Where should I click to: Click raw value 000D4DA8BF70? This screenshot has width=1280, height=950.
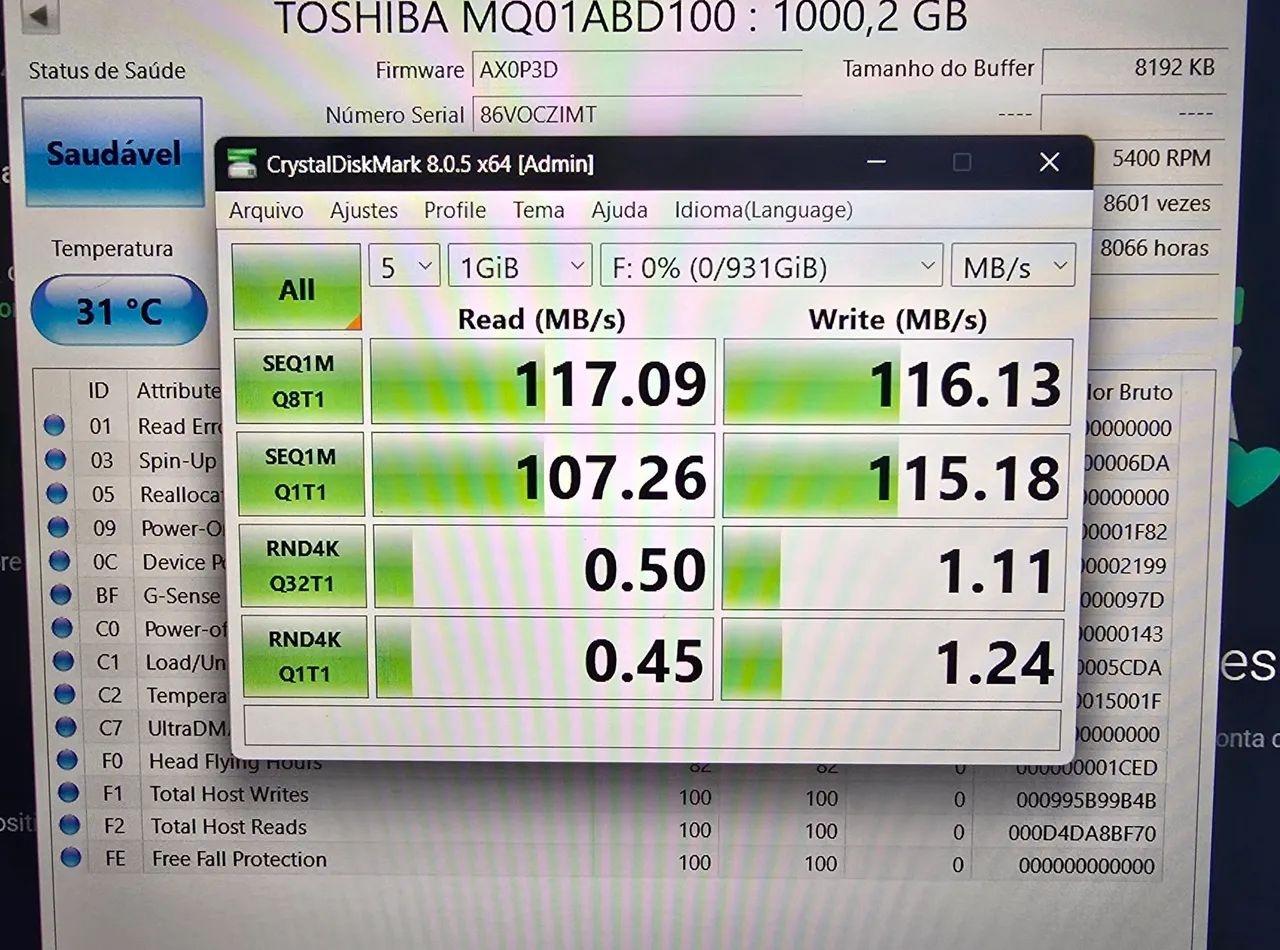[1082, 833]
